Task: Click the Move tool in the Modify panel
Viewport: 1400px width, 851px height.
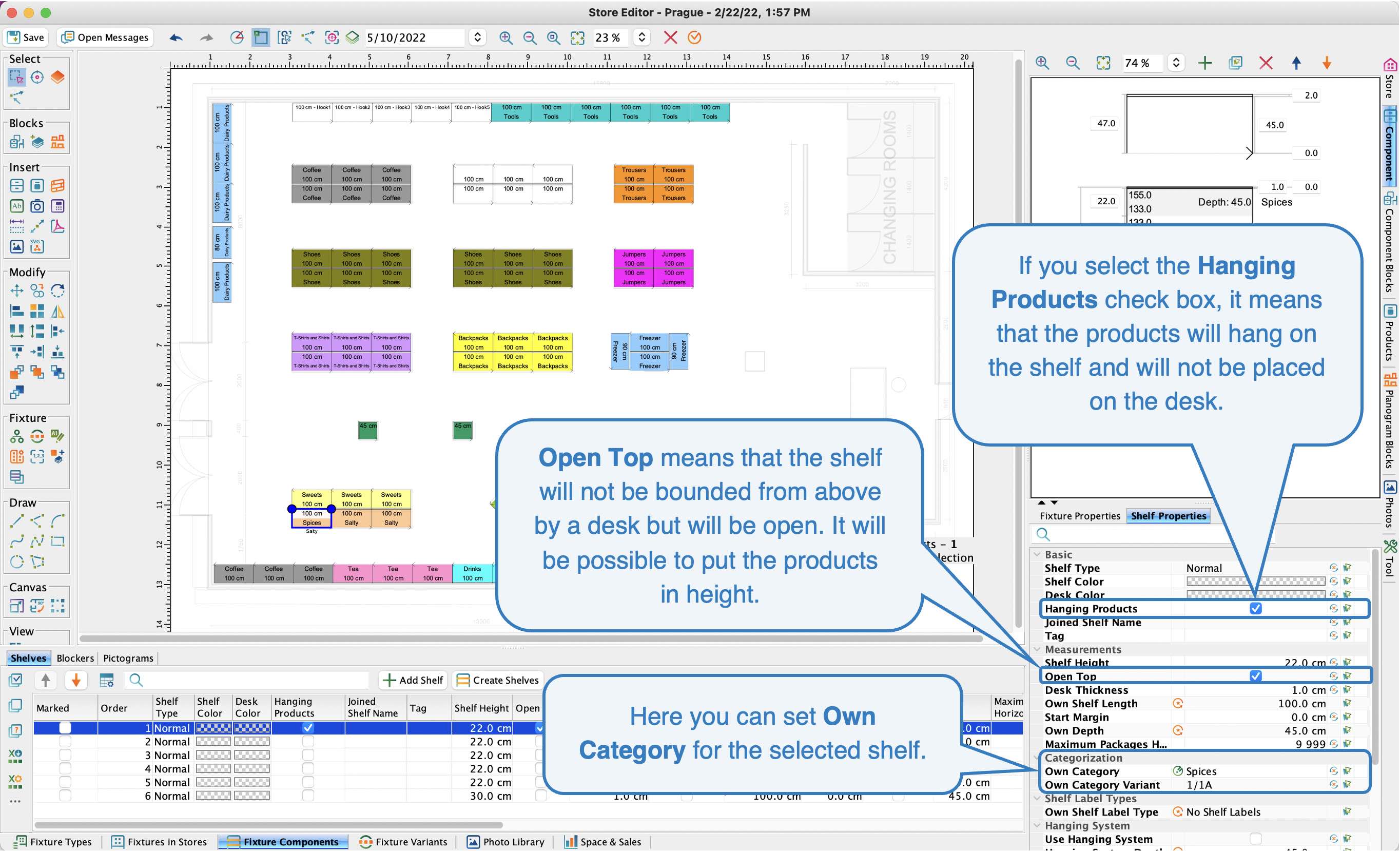Action: click(x=16, y=291)
